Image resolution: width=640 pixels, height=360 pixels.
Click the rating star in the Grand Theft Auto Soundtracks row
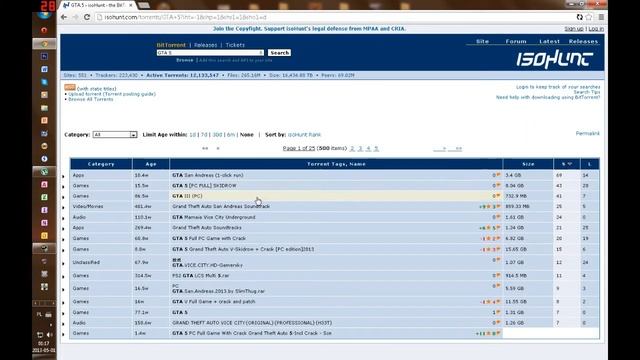coord(489,228)
